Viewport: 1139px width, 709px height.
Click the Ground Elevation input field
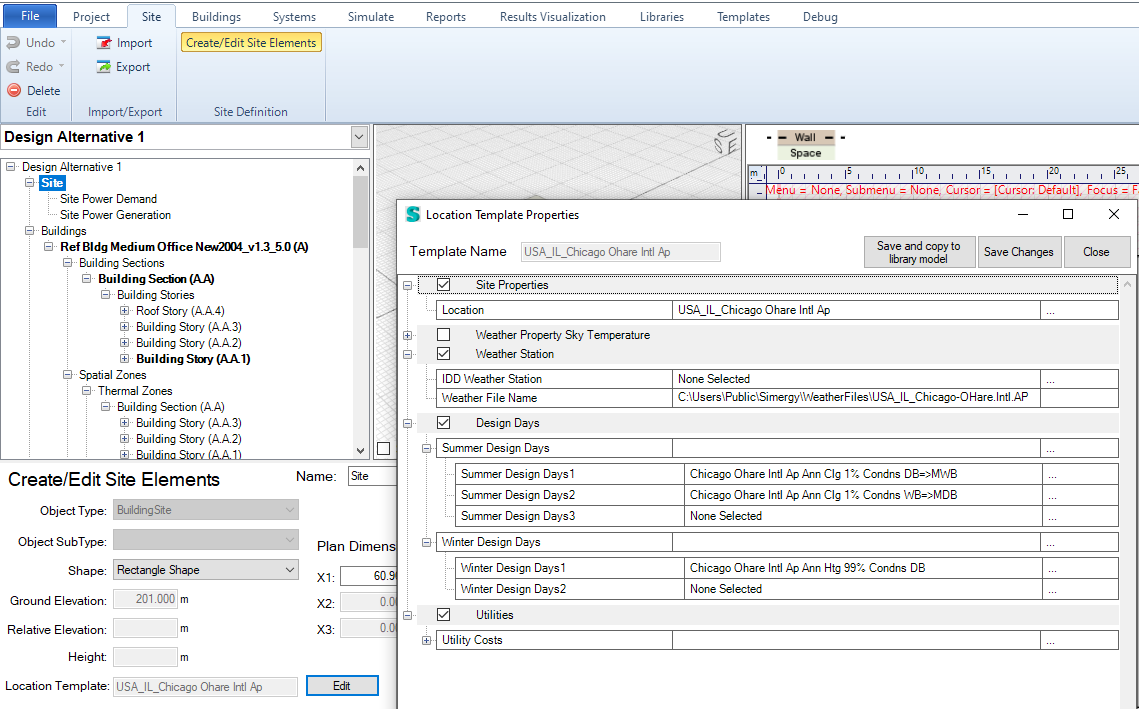click(x=145, y=599)
